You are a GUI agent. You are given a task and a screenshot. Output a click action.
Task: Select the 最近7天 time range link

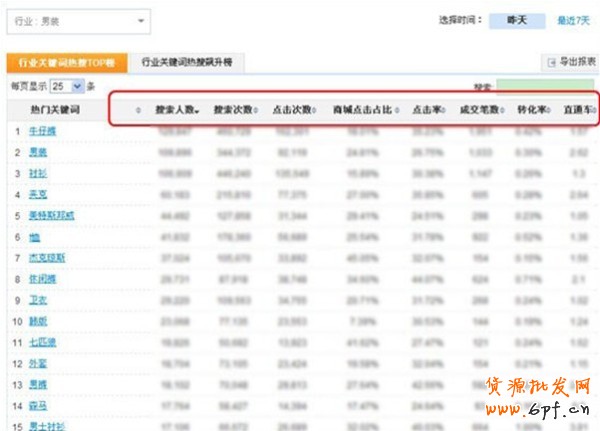574,20
